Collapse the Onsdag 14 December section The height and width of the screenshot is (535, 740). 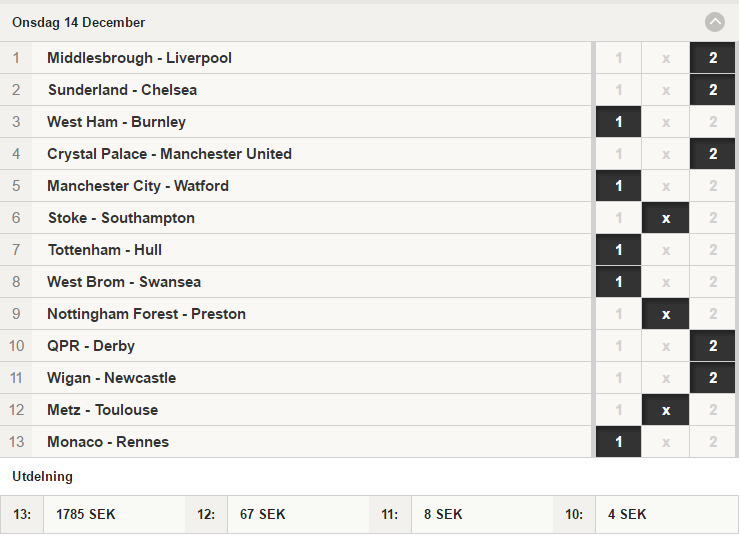[715, 22]
